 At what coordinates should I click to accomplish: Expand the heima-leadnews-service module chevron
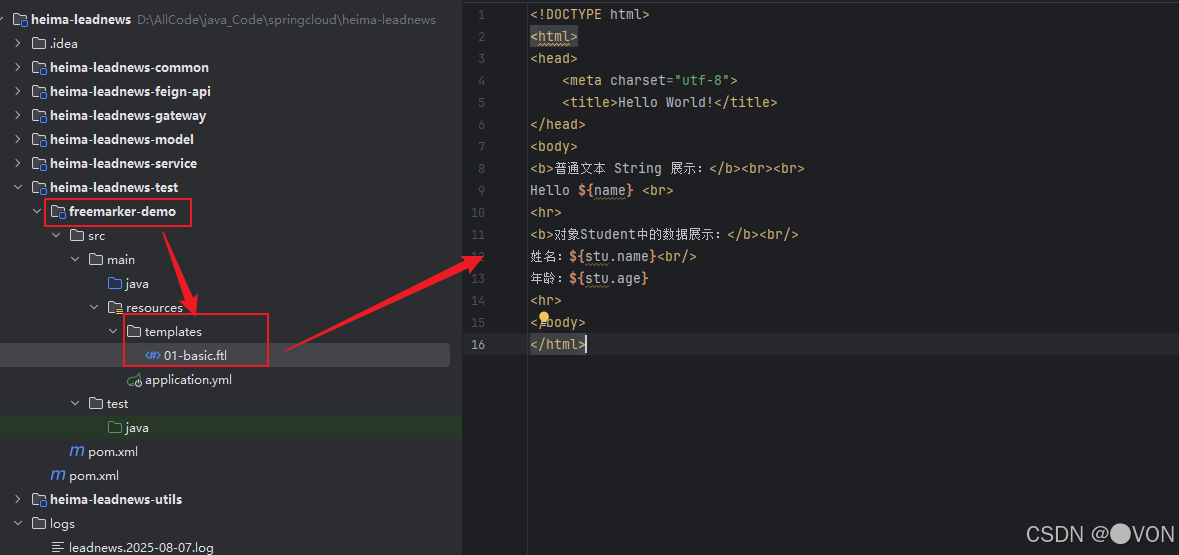pos(18,163)
